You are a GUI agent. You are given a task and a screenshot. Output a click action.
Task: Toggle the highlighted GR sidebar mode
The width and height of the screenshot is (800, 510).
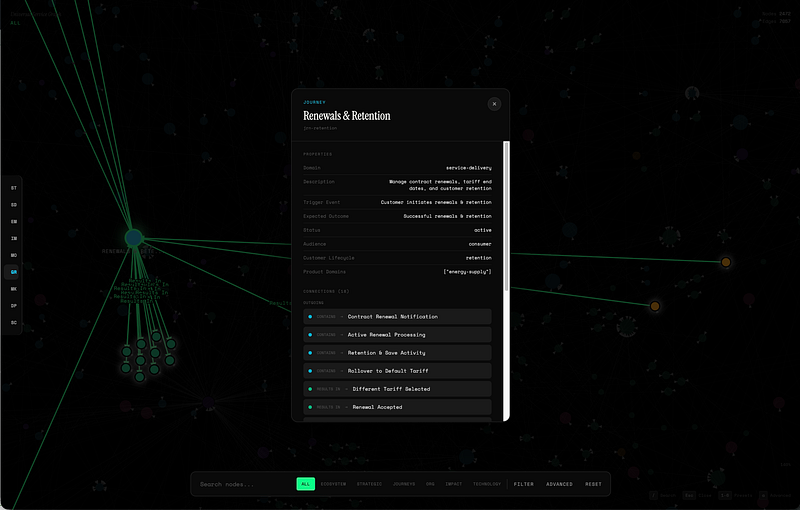pos(14,272)
